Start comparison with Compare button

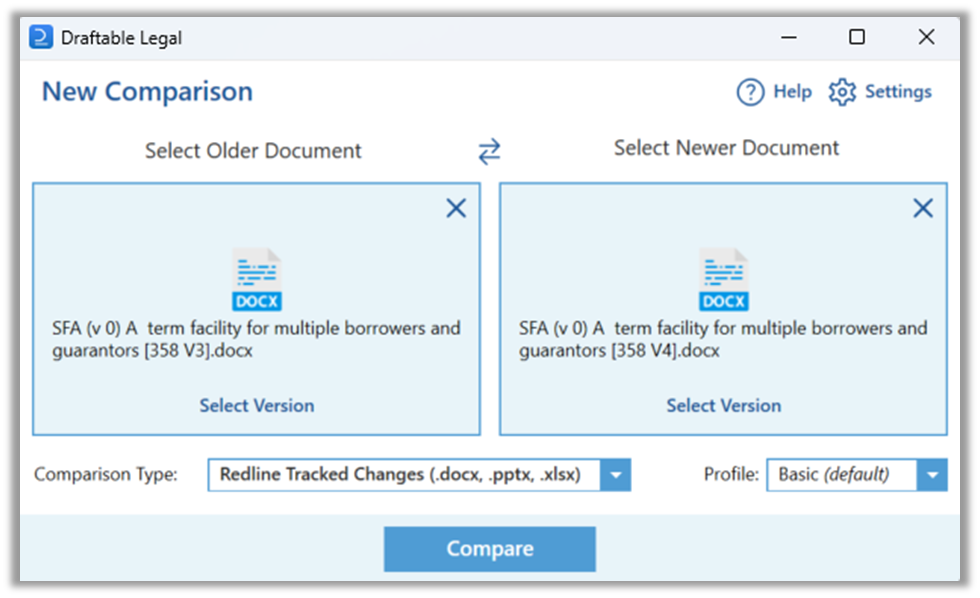click(x=489, y=549)
